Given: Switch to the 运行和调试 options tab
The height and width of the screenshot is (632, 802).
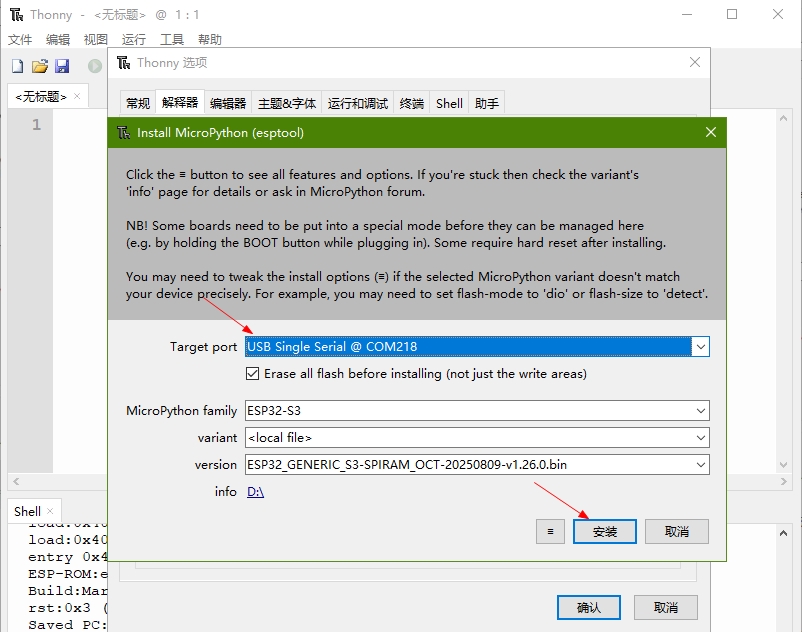Looking at the screenshot, I should point(358,103).
